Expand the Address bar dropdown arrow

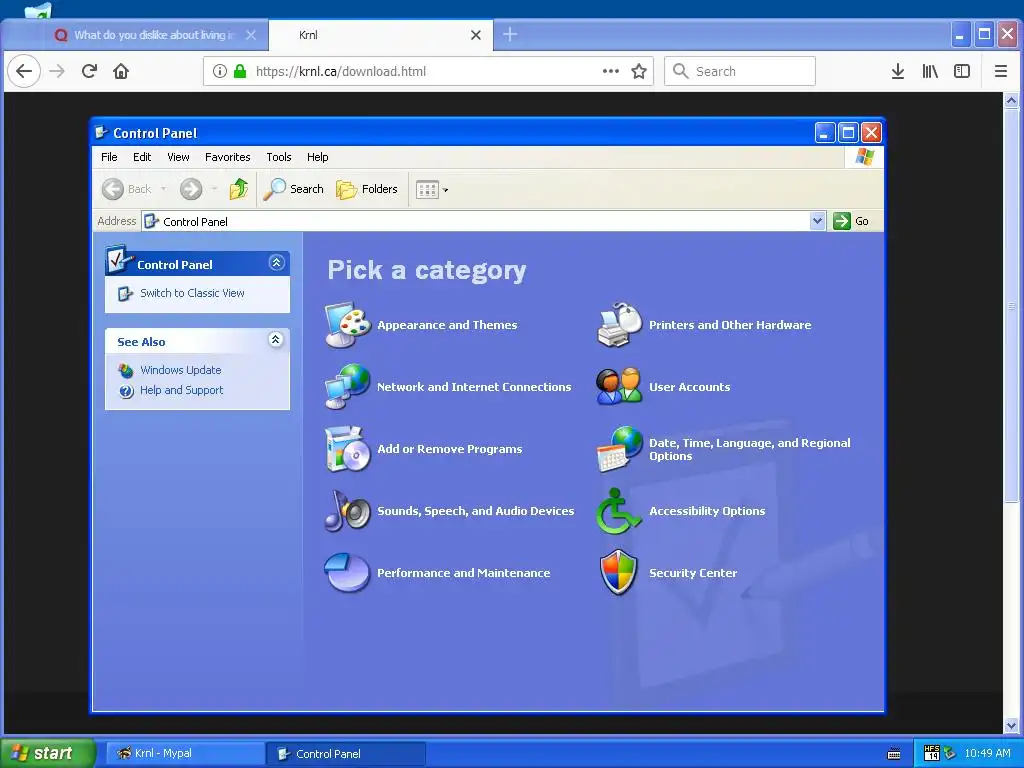click(817, 221)
